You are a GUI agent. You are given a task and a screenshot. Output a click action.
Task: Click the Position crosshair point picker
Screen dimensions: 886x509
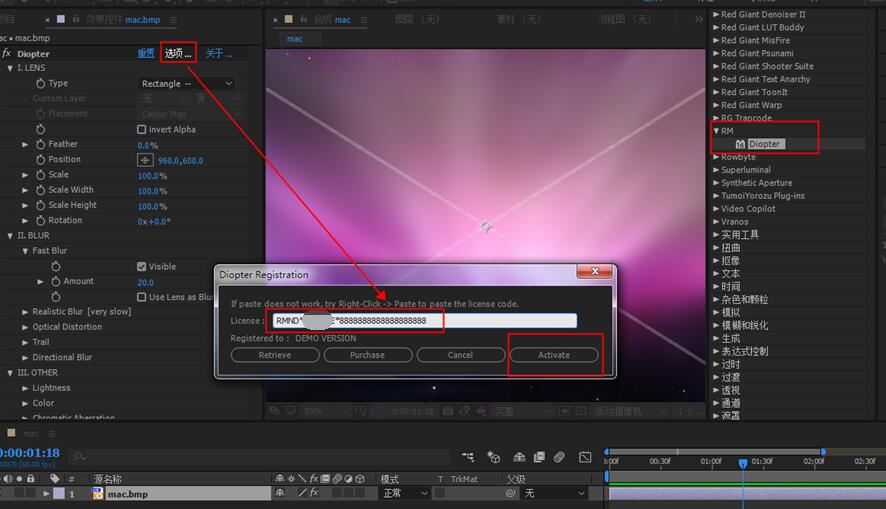tap(145, 160)
